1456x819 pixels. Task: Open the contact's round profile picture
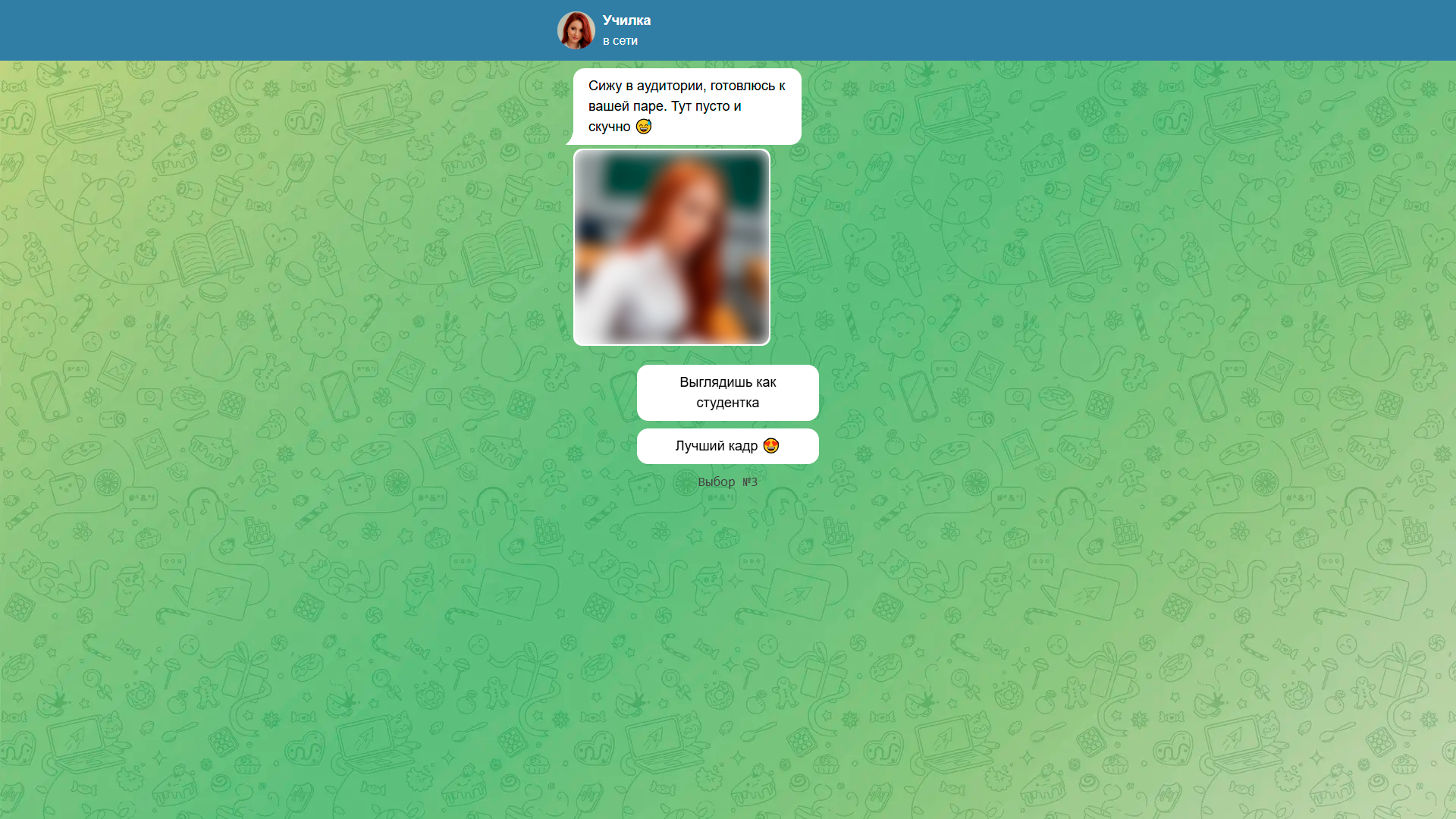coord(576,30)
